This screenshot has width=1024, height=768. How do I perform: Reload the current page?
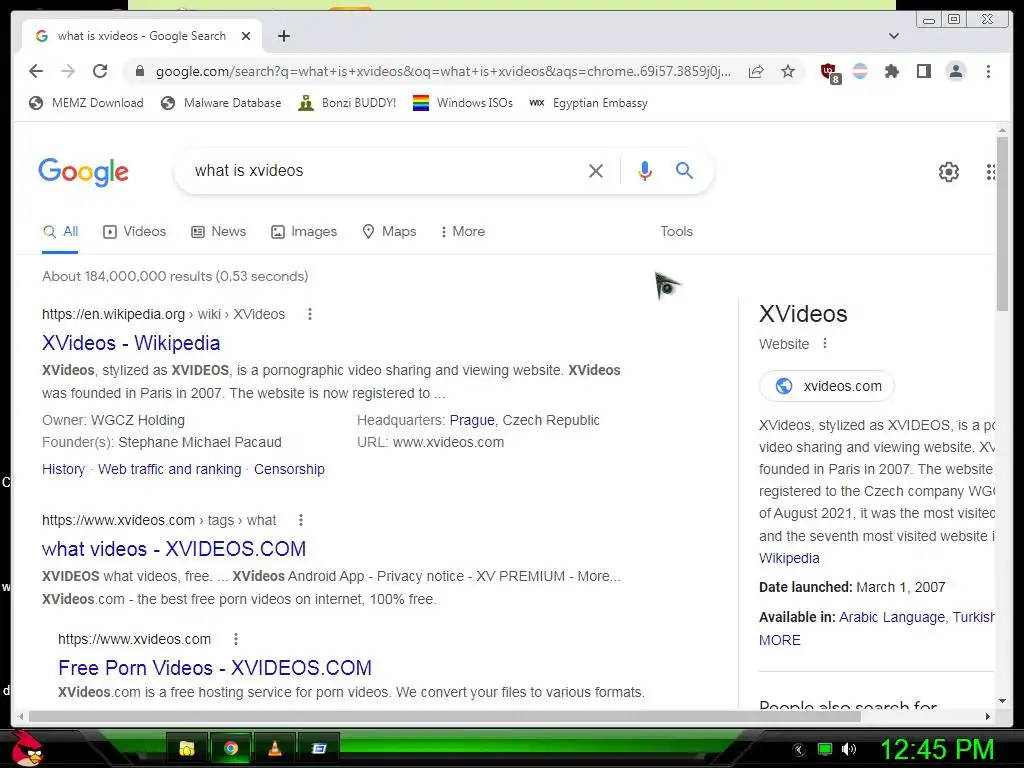tap(100, 71)
